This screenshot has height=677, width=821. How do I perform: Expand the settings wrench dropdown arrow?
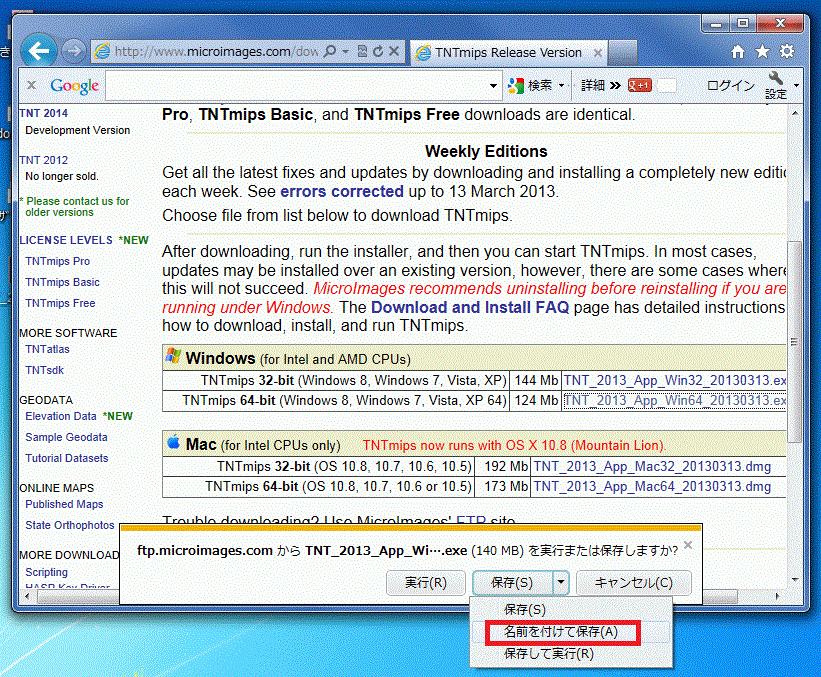click(x=796, y=85)
